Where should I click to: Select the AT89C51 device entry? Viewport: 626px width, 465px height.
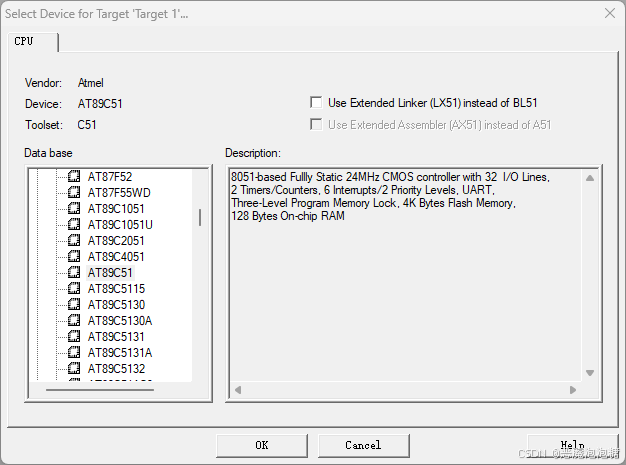coord(110,273)
